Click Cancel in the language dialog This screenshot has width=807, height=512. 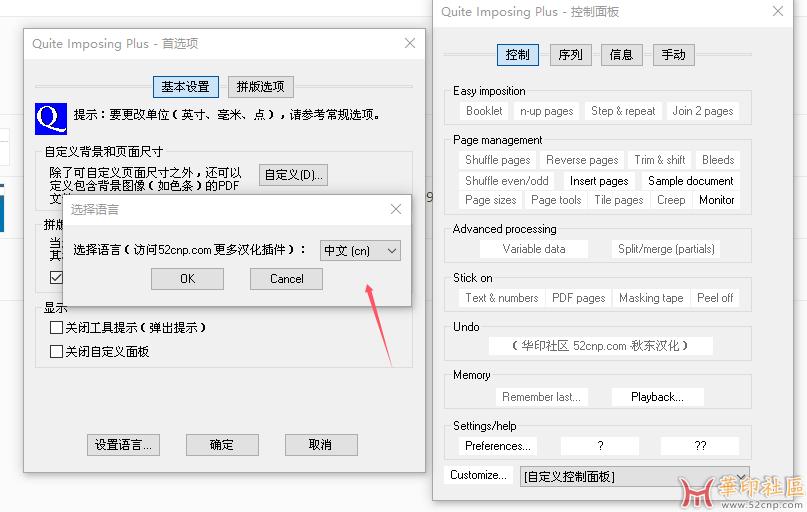point(286,279)
